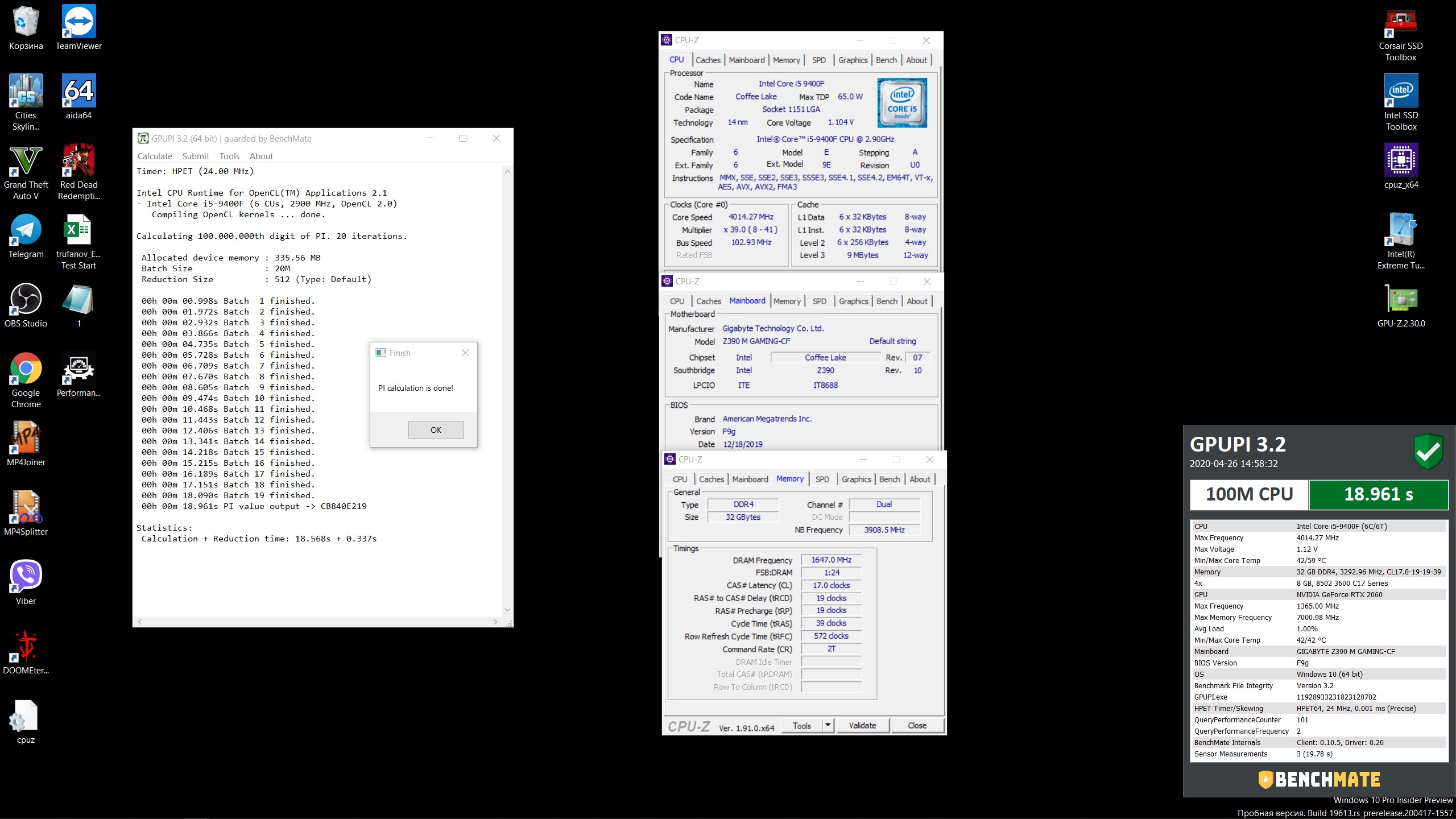This screenshot has width=1456, height=819.
Task: Click the Validate button in CPU-Z
Action: coord(862,725)
